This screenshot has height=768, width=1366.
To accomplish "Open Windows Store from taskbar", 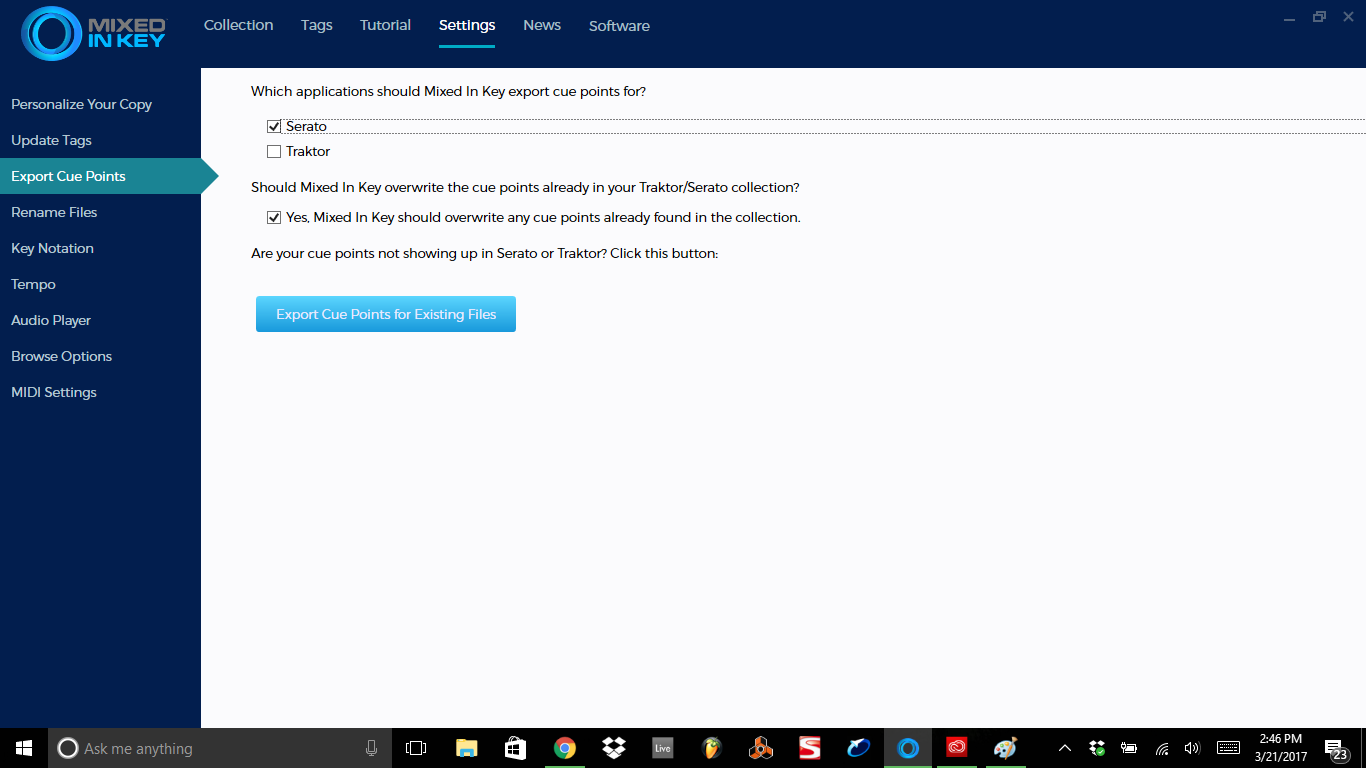I will (515, 748).
